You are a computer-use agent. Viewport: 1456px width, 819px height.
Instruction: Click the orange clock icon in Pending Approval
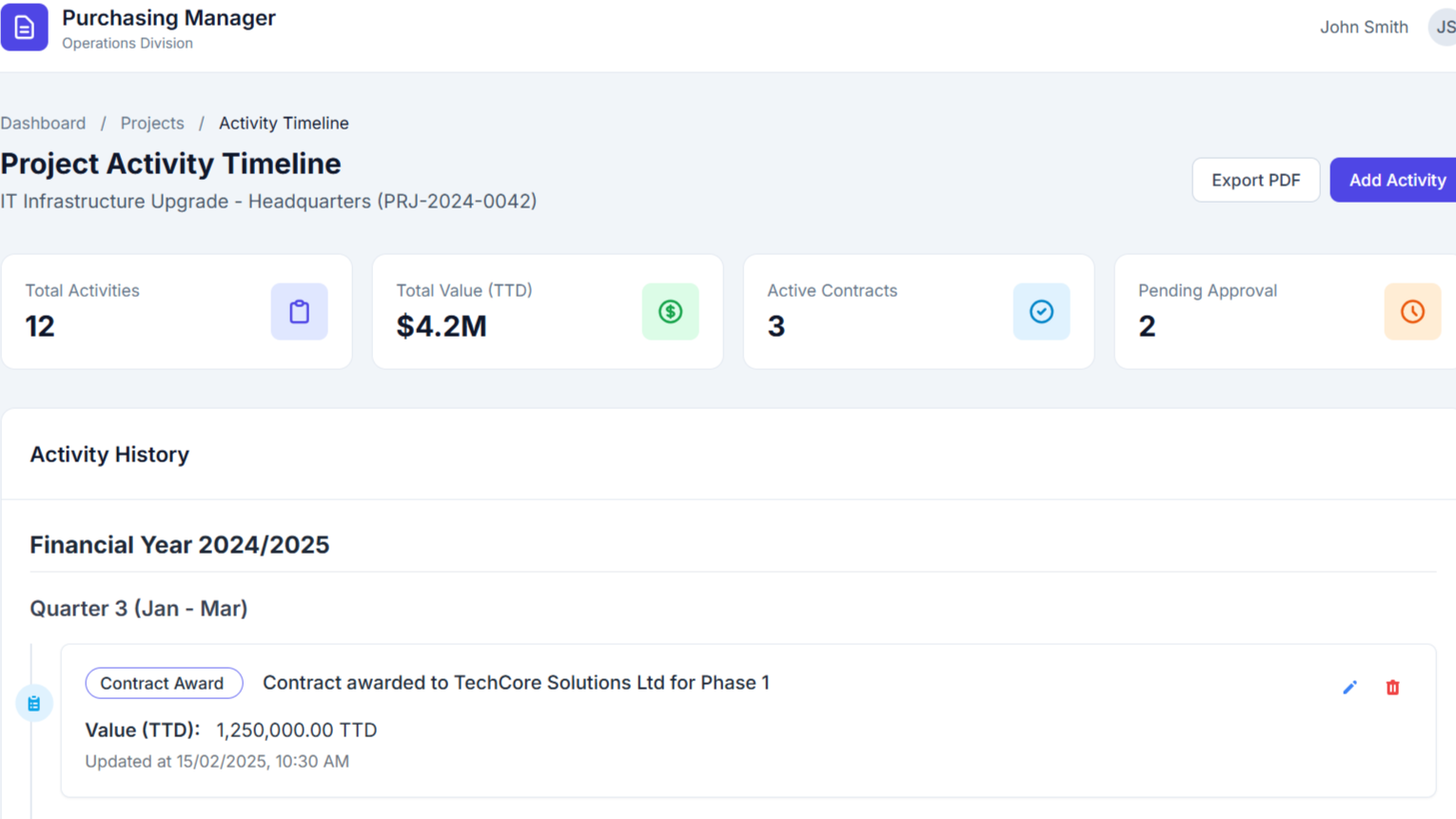point(1412,311)
